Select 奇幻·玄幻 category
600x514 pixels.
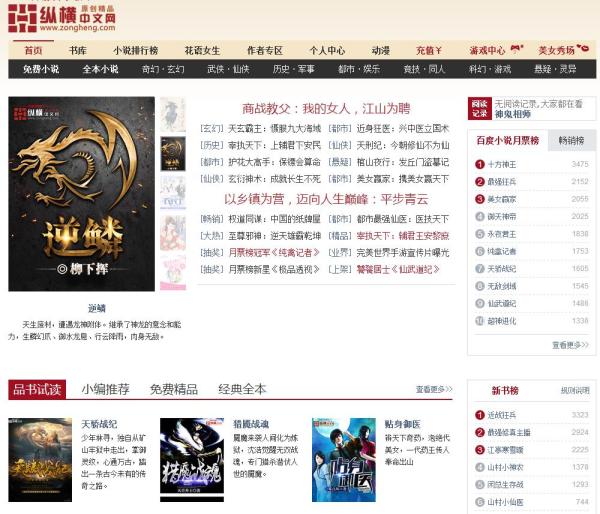tap(163, 69)
